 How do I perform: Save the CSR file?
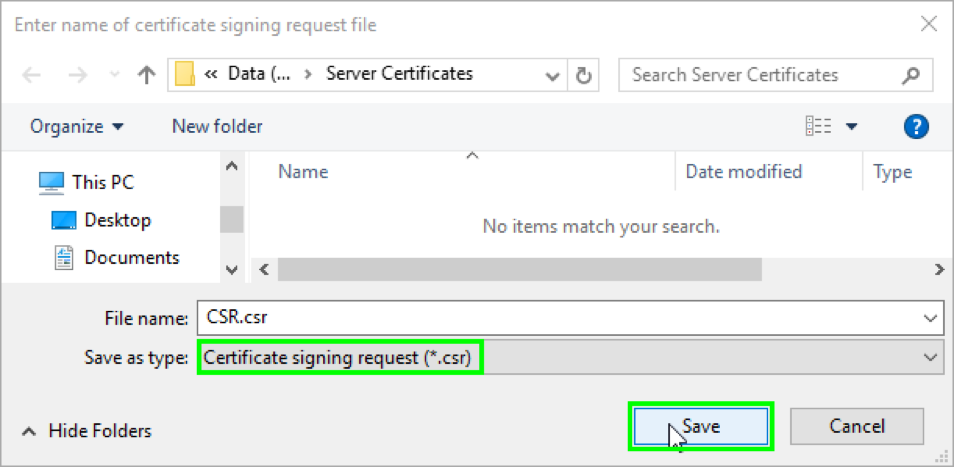[701, 426]
